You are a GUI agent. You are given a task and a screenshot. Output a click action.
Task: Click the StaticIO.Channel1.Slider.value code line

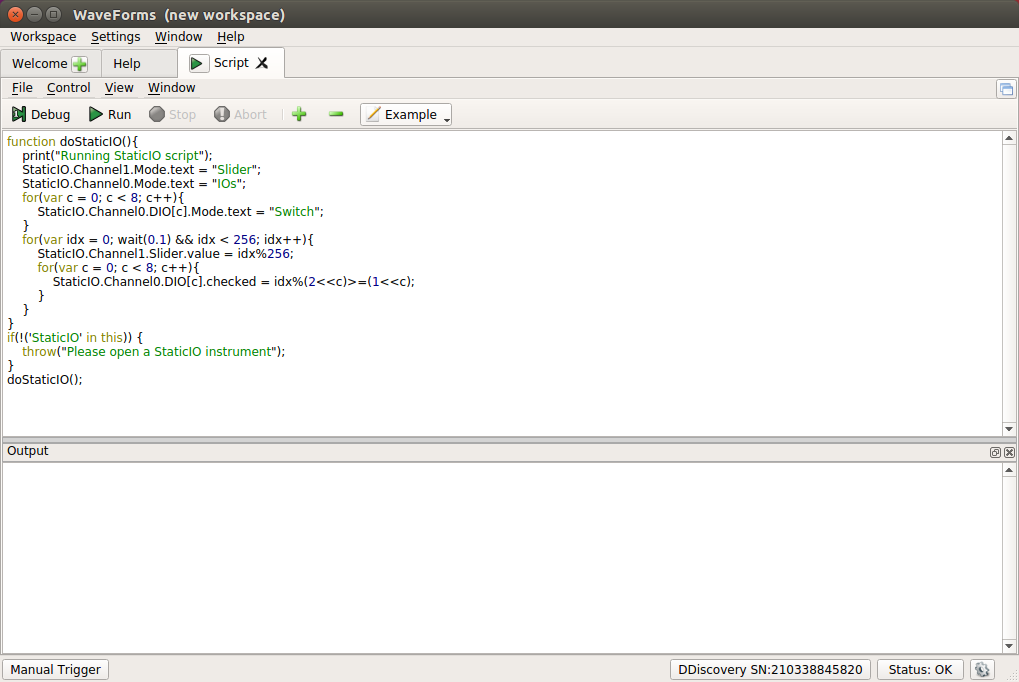[x=165, y=254]
